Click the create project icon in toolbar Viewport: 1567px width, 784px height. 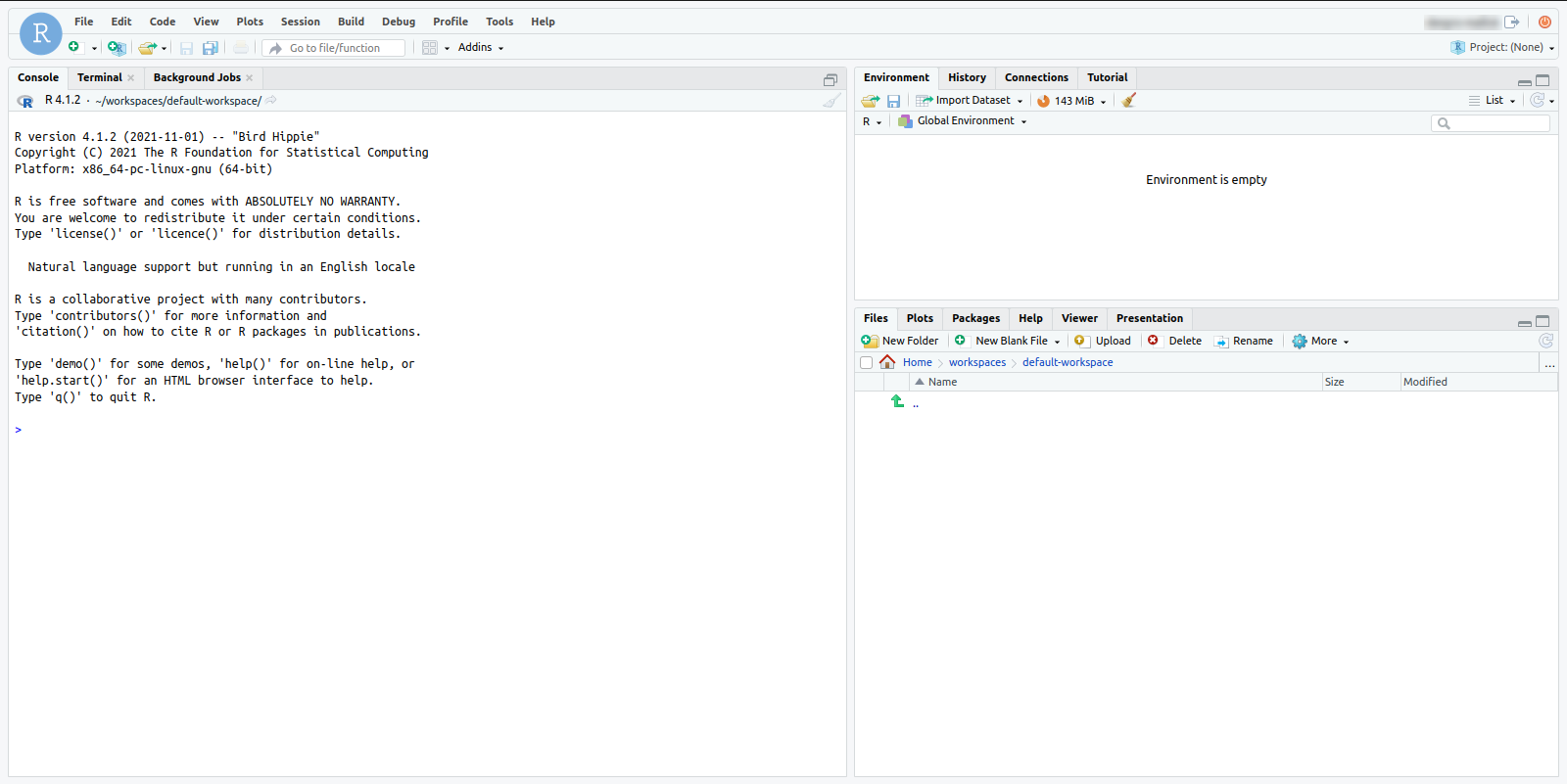(x=117, y=48)
